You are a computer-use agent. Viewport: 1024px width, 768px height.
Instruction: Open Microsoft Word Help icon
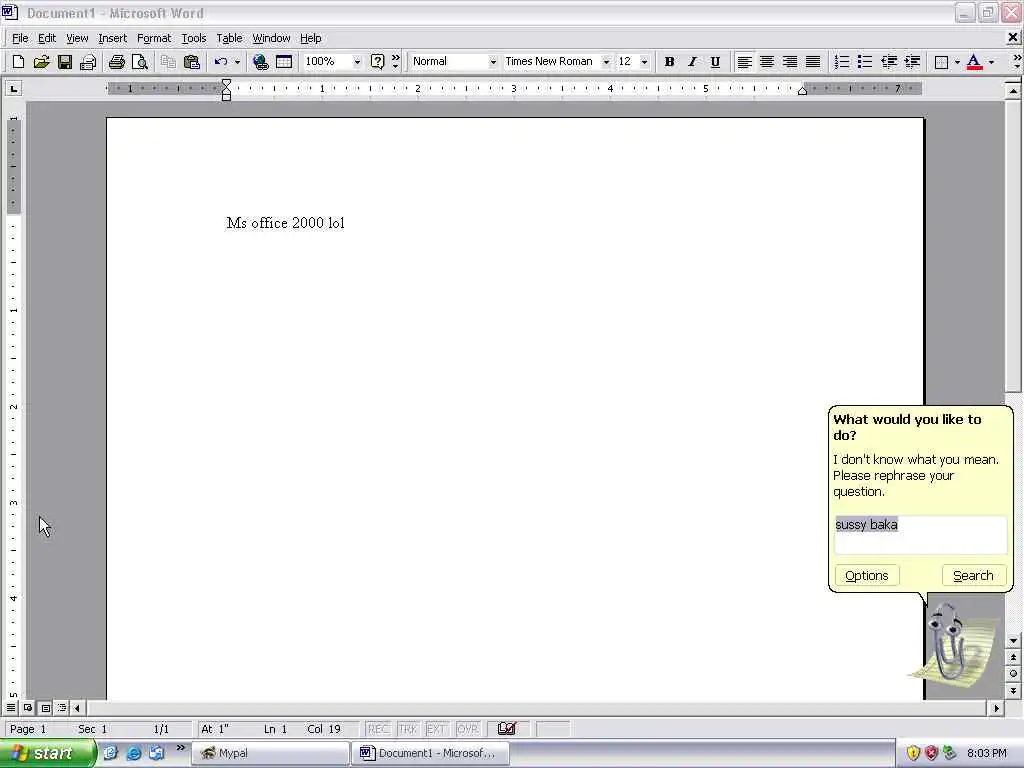(377, 62)
